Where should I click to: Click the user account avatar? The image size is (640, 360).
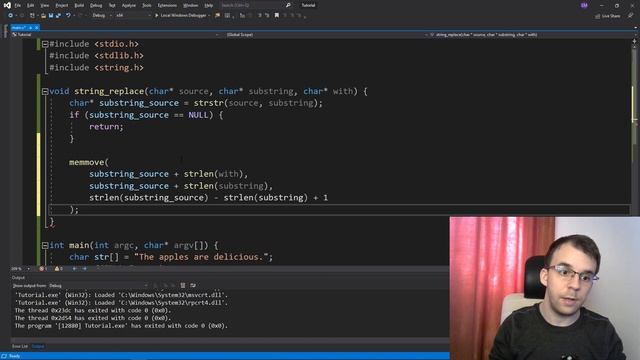pos(584,5)
